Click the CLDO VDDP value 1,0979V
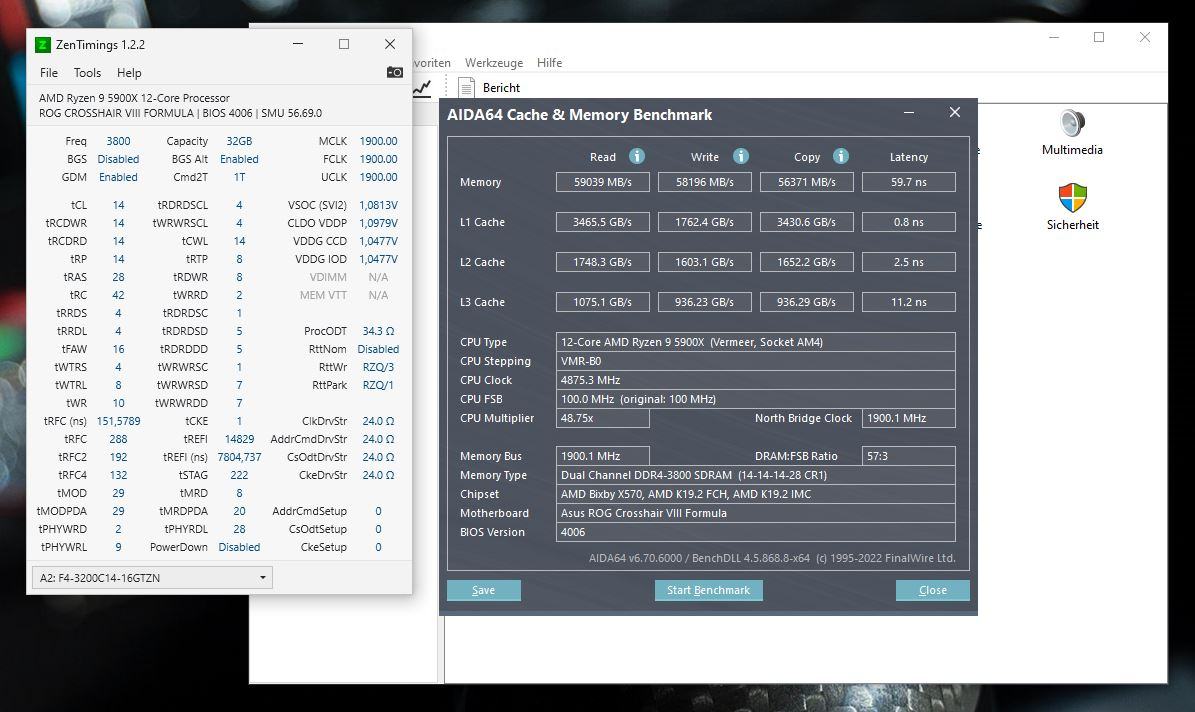This screenshot has height=712, width=1195. click(x=379, y=223)
